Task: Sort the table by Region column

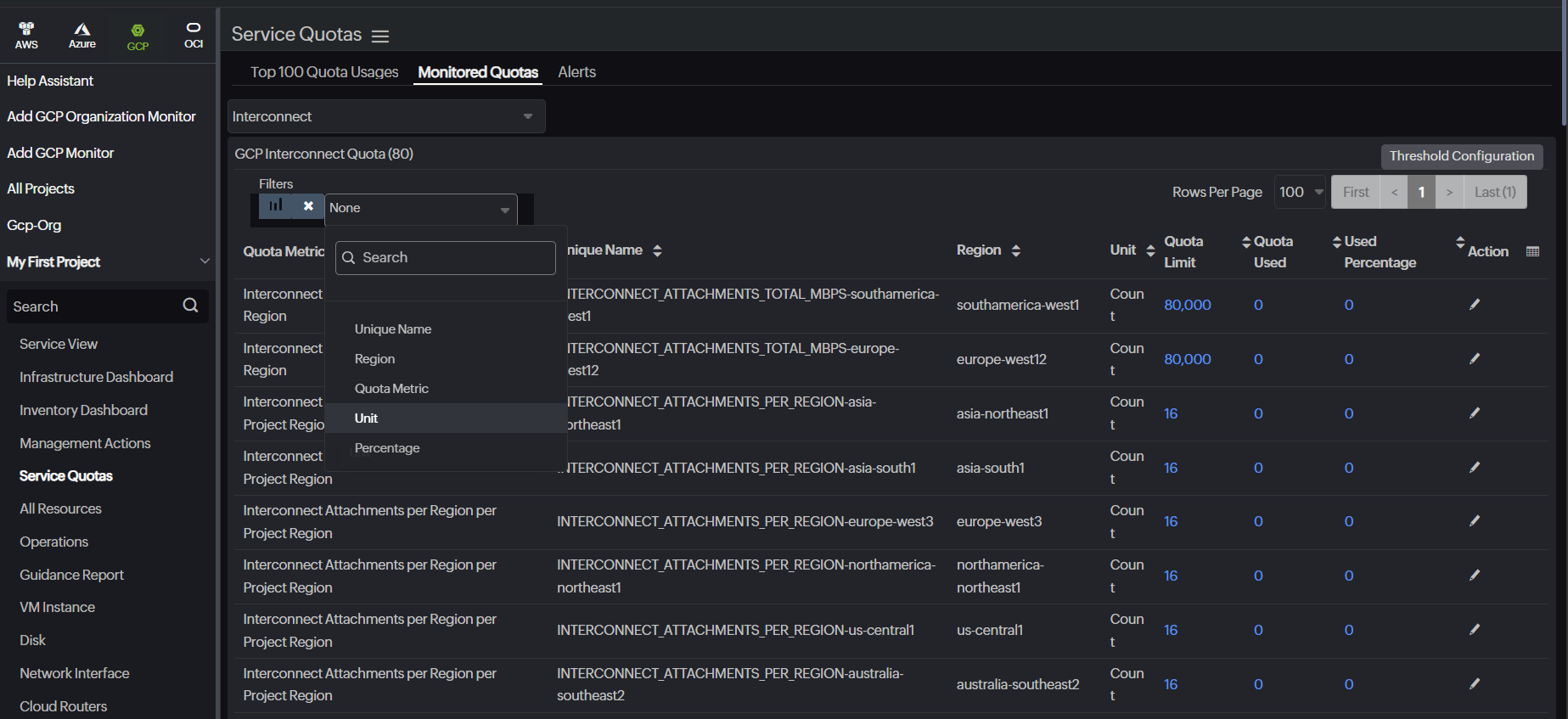Action: pos(1015,250)
